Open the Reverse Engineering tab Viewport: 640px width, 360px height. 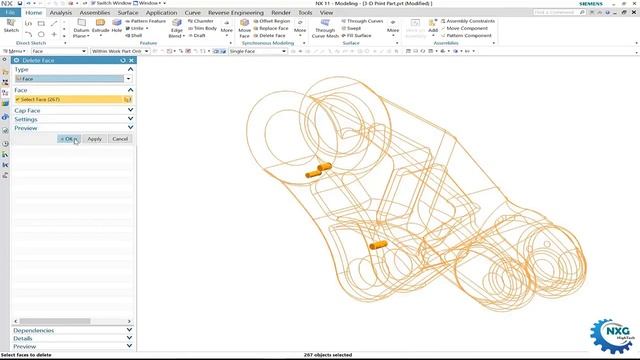click(236, 13)
